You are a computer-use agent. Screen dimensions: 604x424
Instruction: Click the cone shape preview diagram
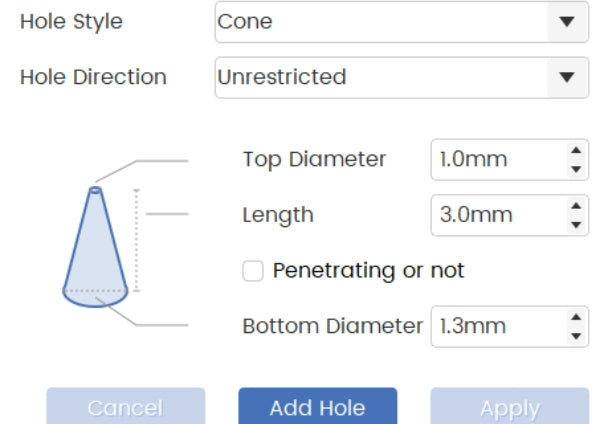click(95, 247)
